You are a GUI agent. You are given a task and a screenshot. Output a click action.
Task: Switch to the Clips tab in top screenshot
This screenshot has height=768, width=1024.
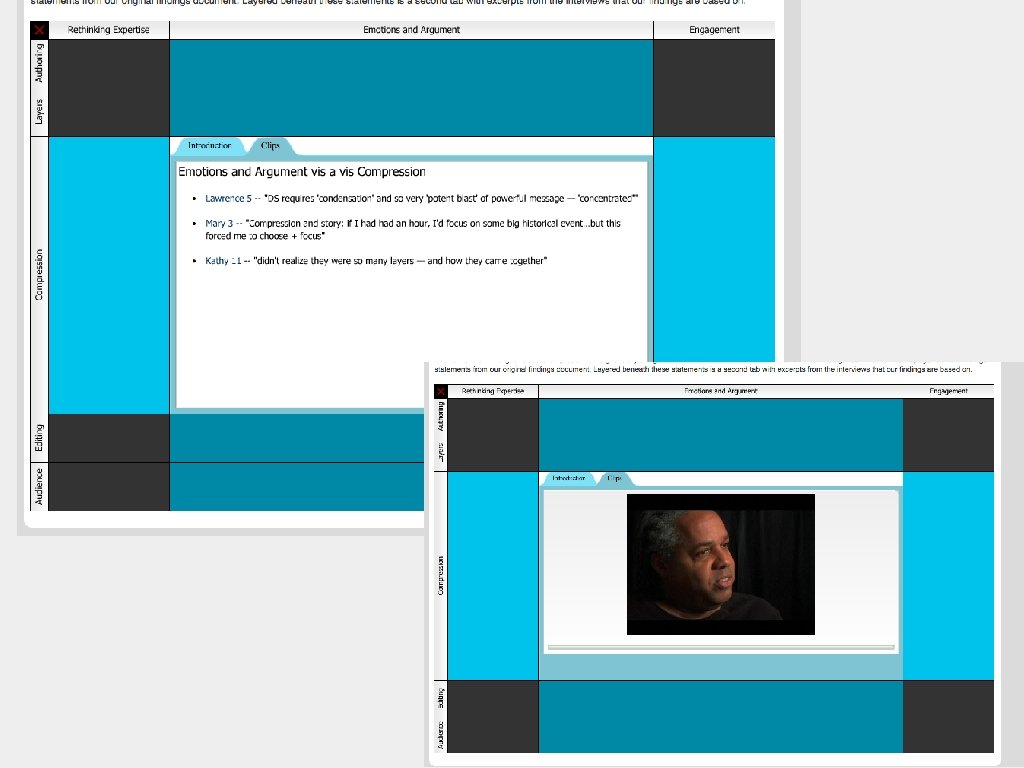270,146
